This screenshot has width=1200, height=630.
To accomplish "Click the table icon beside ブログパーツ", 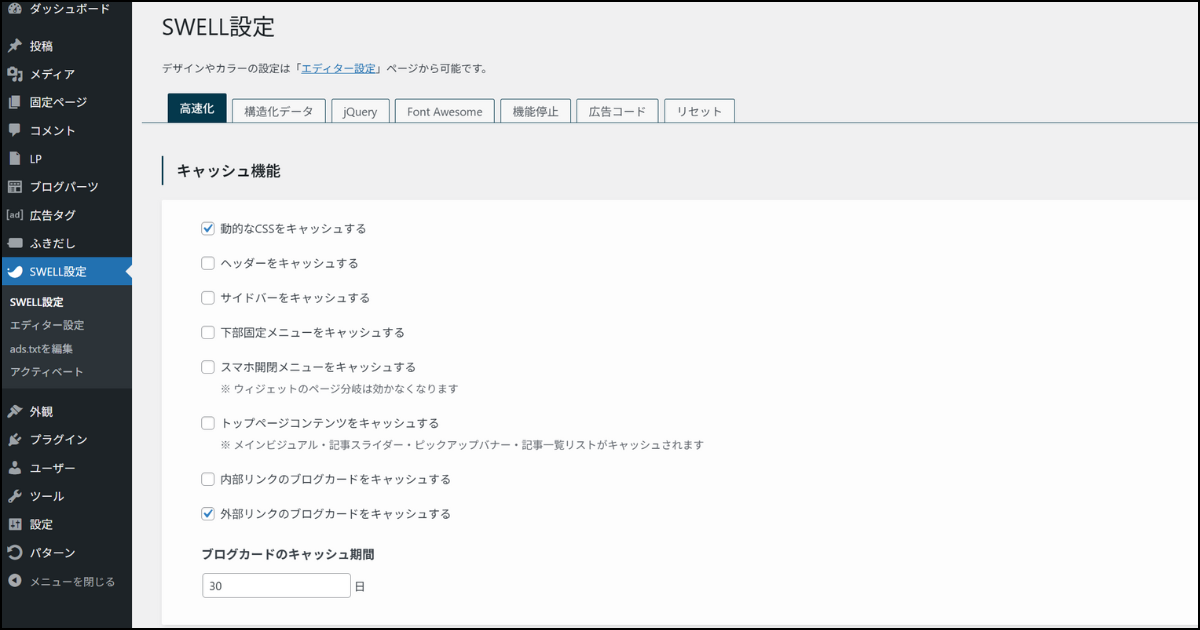I will coord(15,186).
